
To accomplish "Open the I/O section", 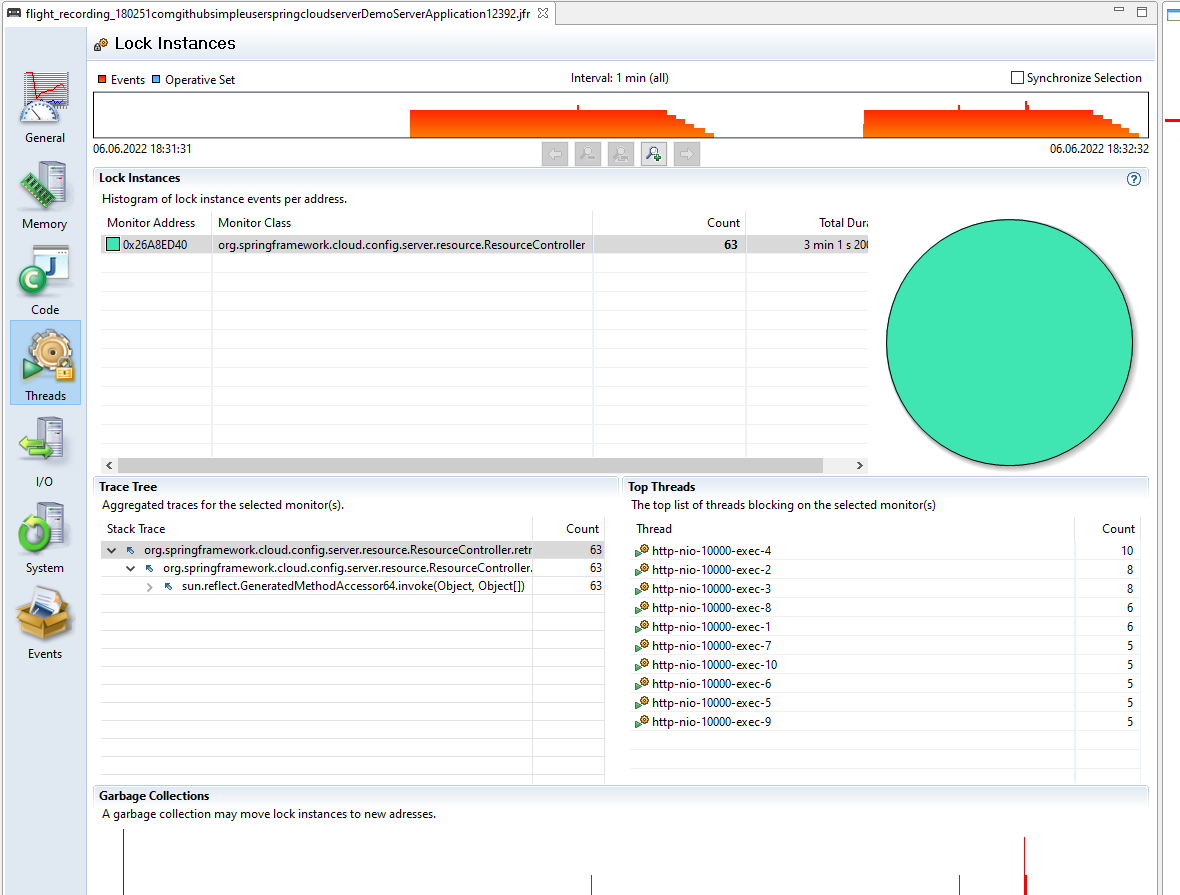I will [45, 450].
